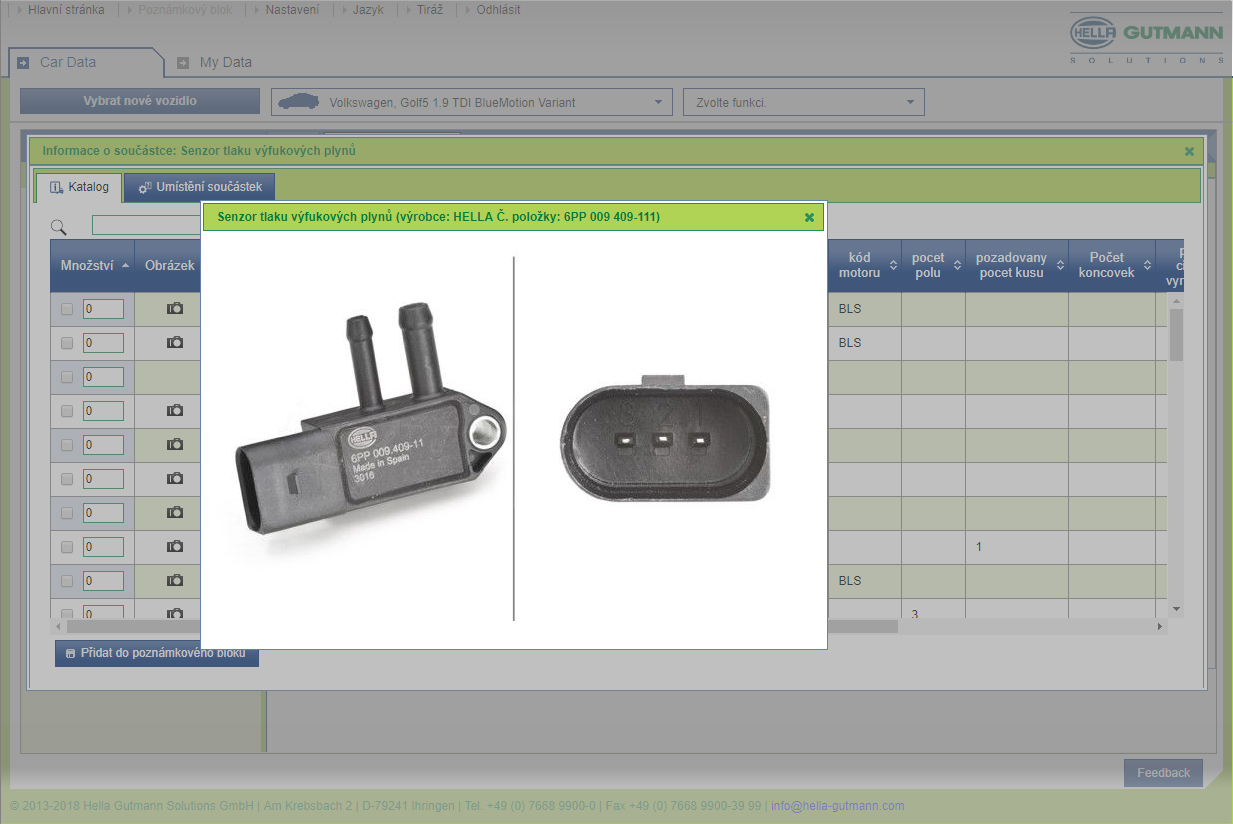
Task: Click the vertical scrollbar thumb of the table
Action: (1176, 335)
